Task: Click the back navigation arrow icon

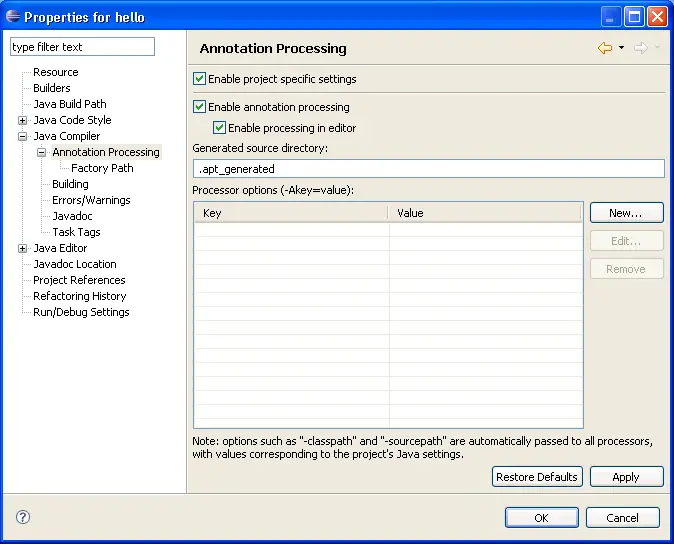Action: [604, 48]
